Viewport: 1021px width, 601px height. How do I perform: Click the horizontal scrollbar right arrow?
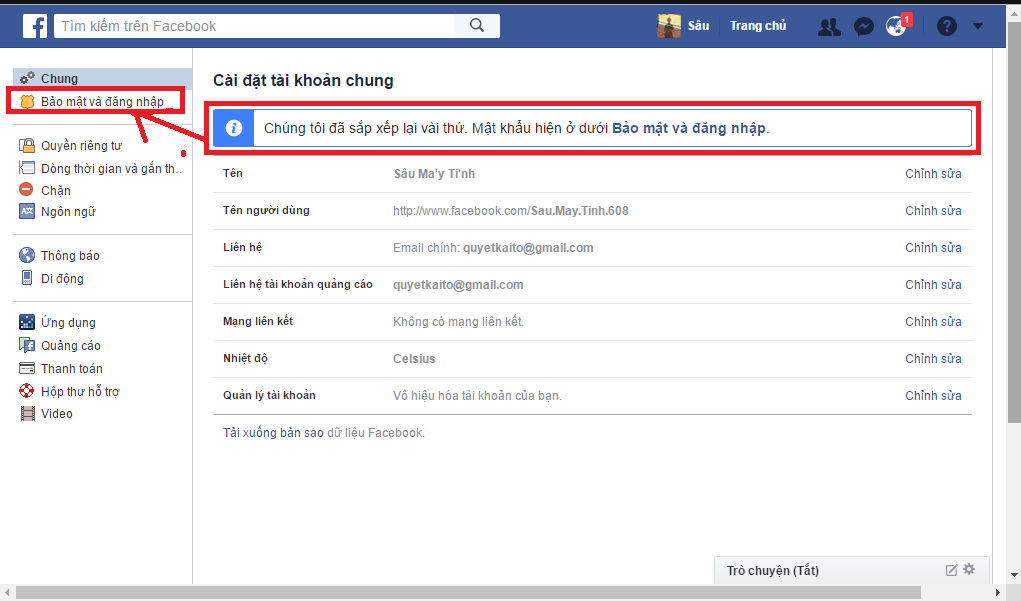[x=998, y=593]
